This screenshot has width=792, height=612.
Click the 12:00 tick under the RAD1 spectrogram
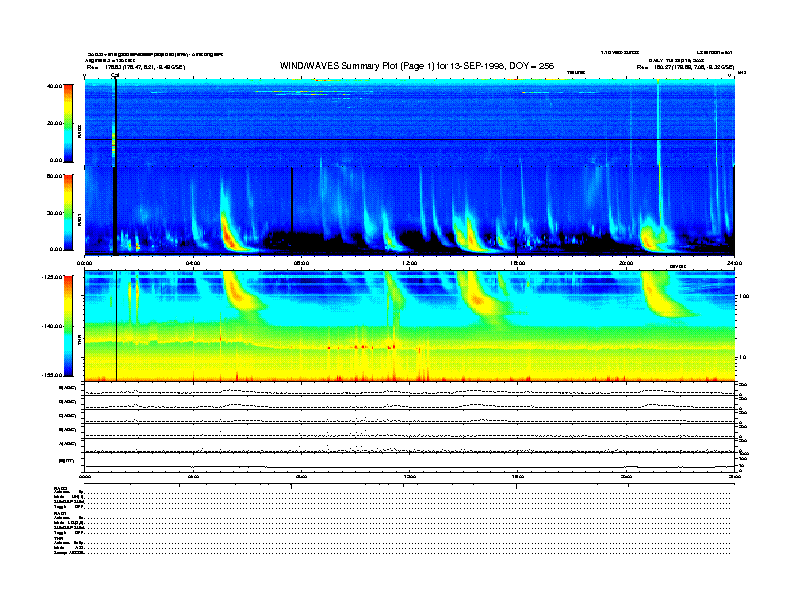pos(410,263)
